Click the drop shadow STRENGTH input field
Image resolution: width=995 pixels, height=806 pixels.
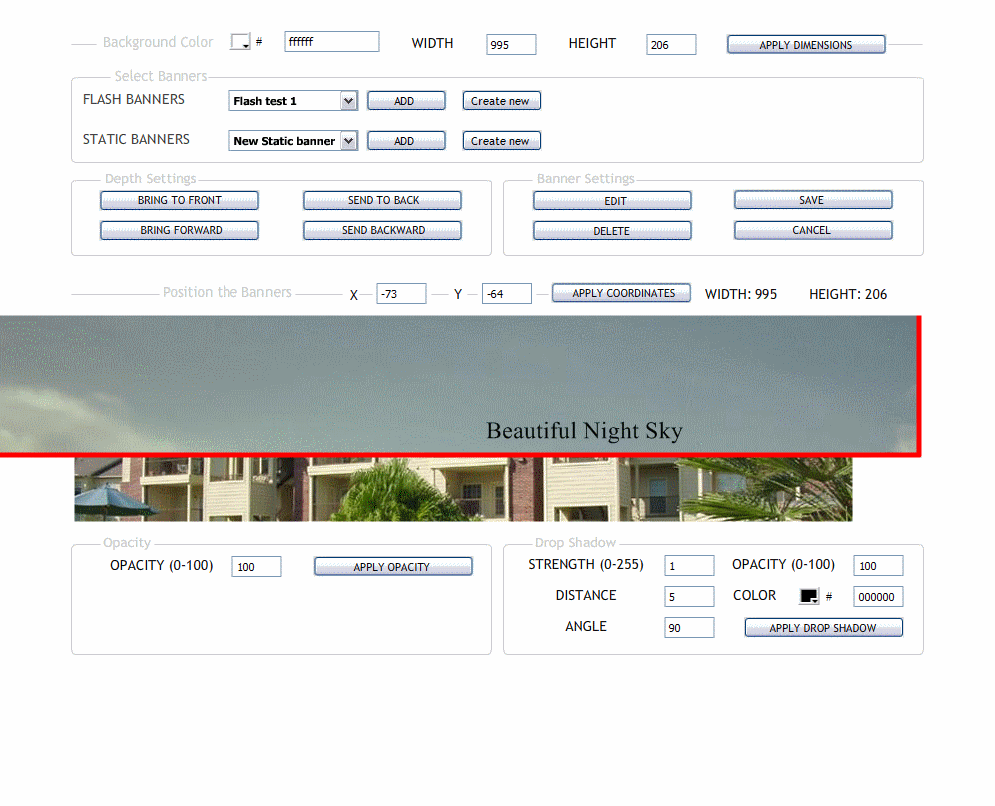point(689,565)
